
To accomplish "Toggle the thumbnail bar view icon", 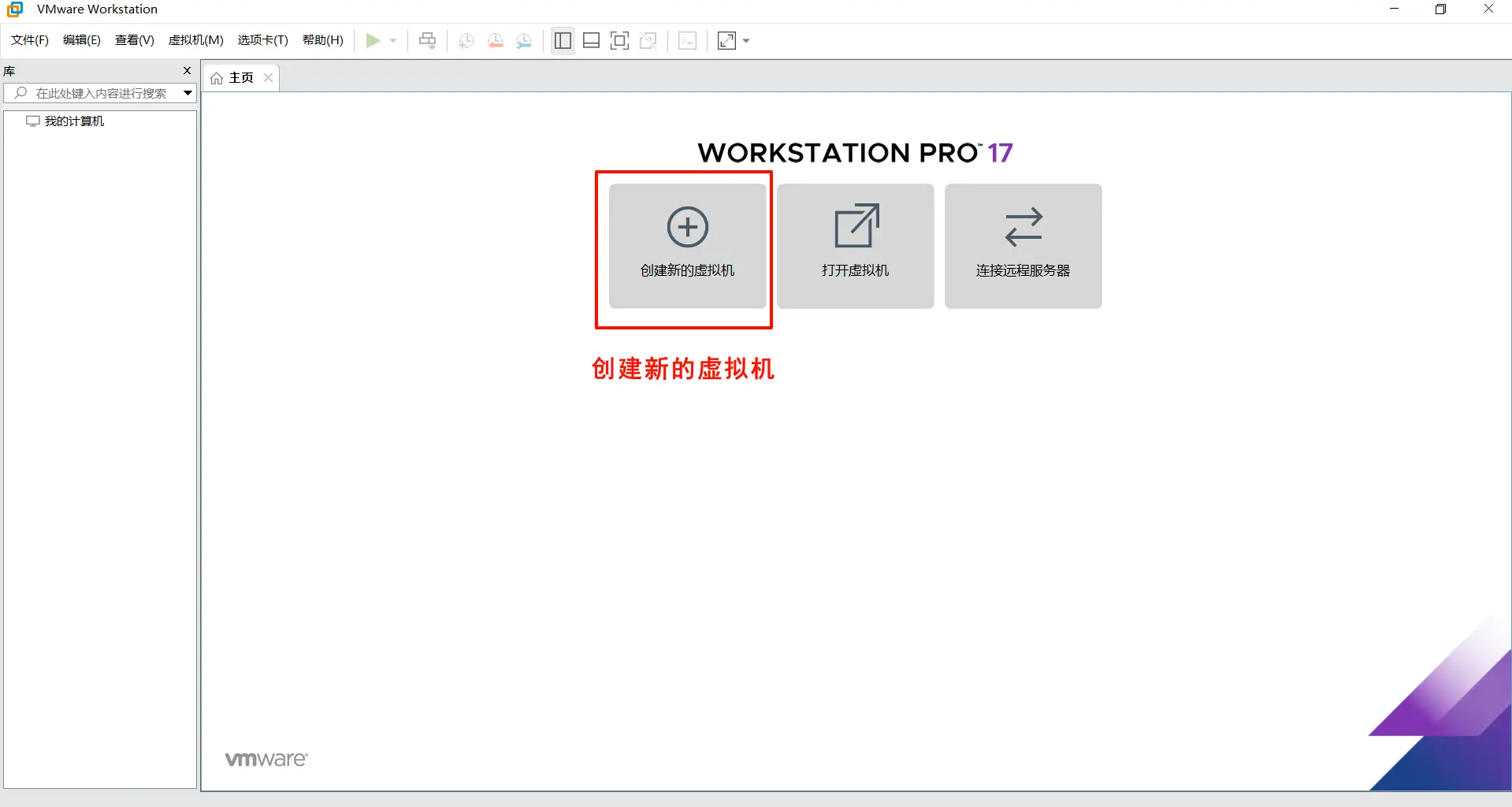I will pos(592,40).
